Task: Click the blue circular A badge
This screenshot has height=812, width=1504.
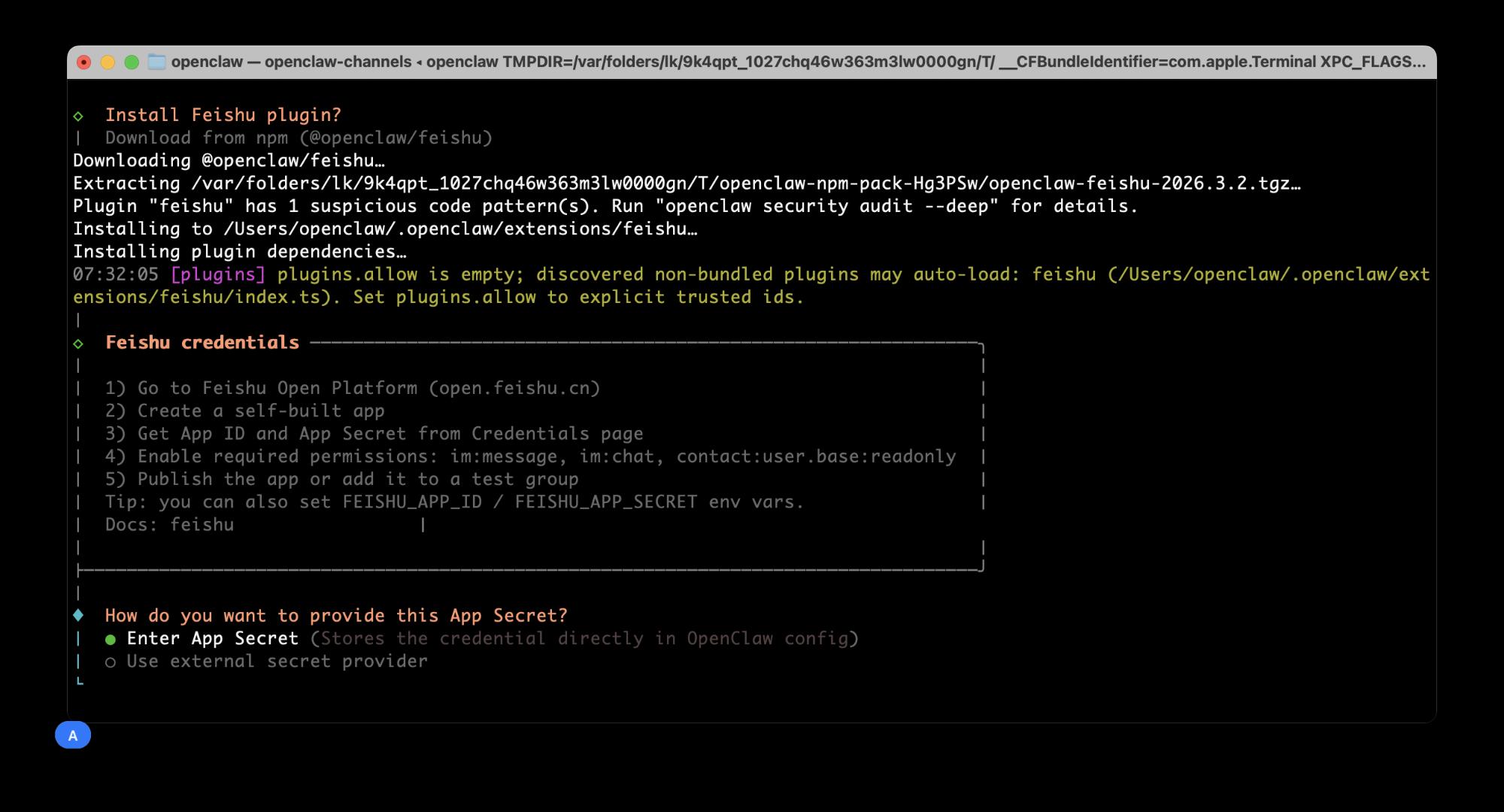Action: (73, 735)
